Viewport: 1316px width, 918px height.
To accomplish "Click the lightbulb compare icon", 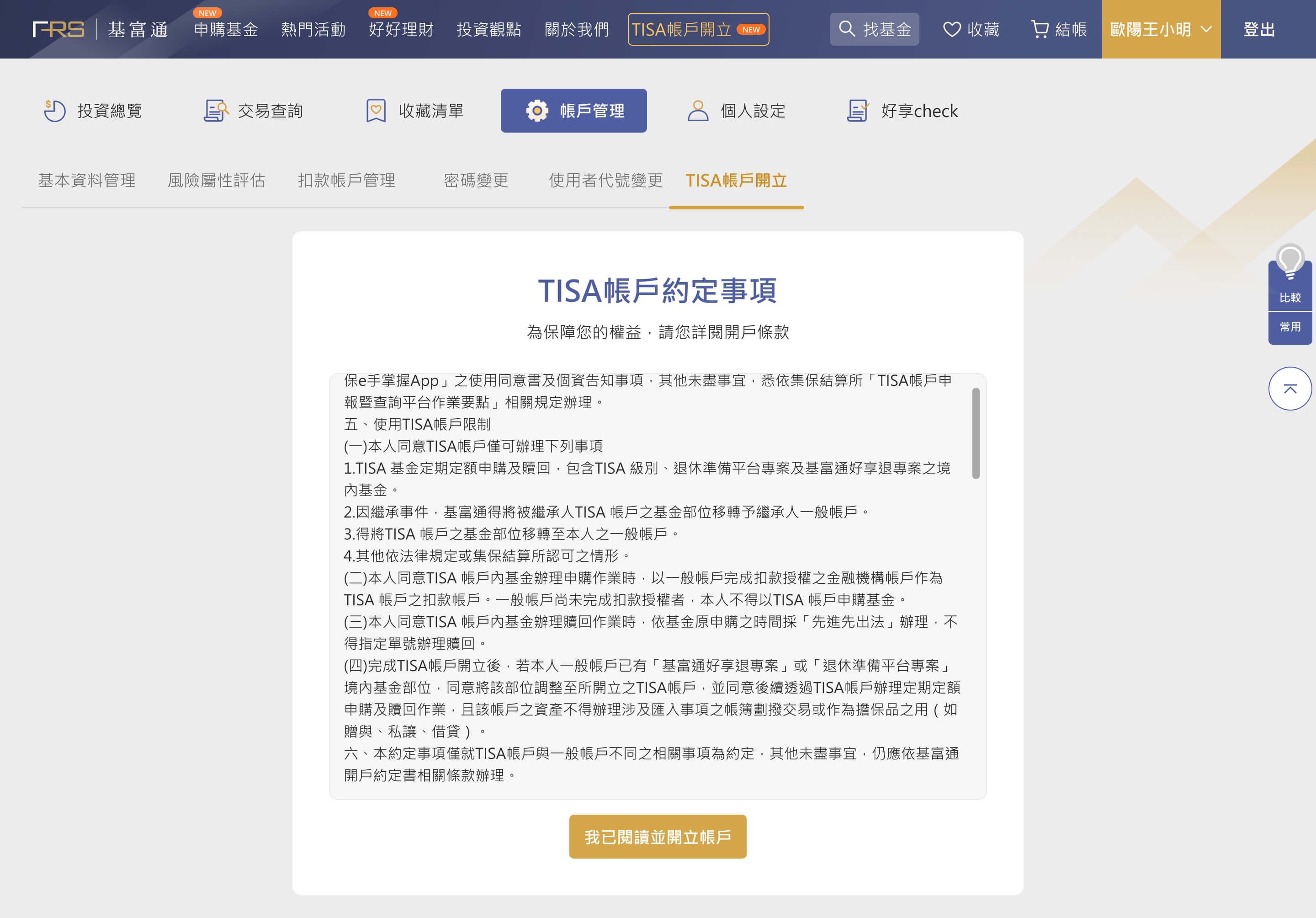I will tap(1289, 262).
